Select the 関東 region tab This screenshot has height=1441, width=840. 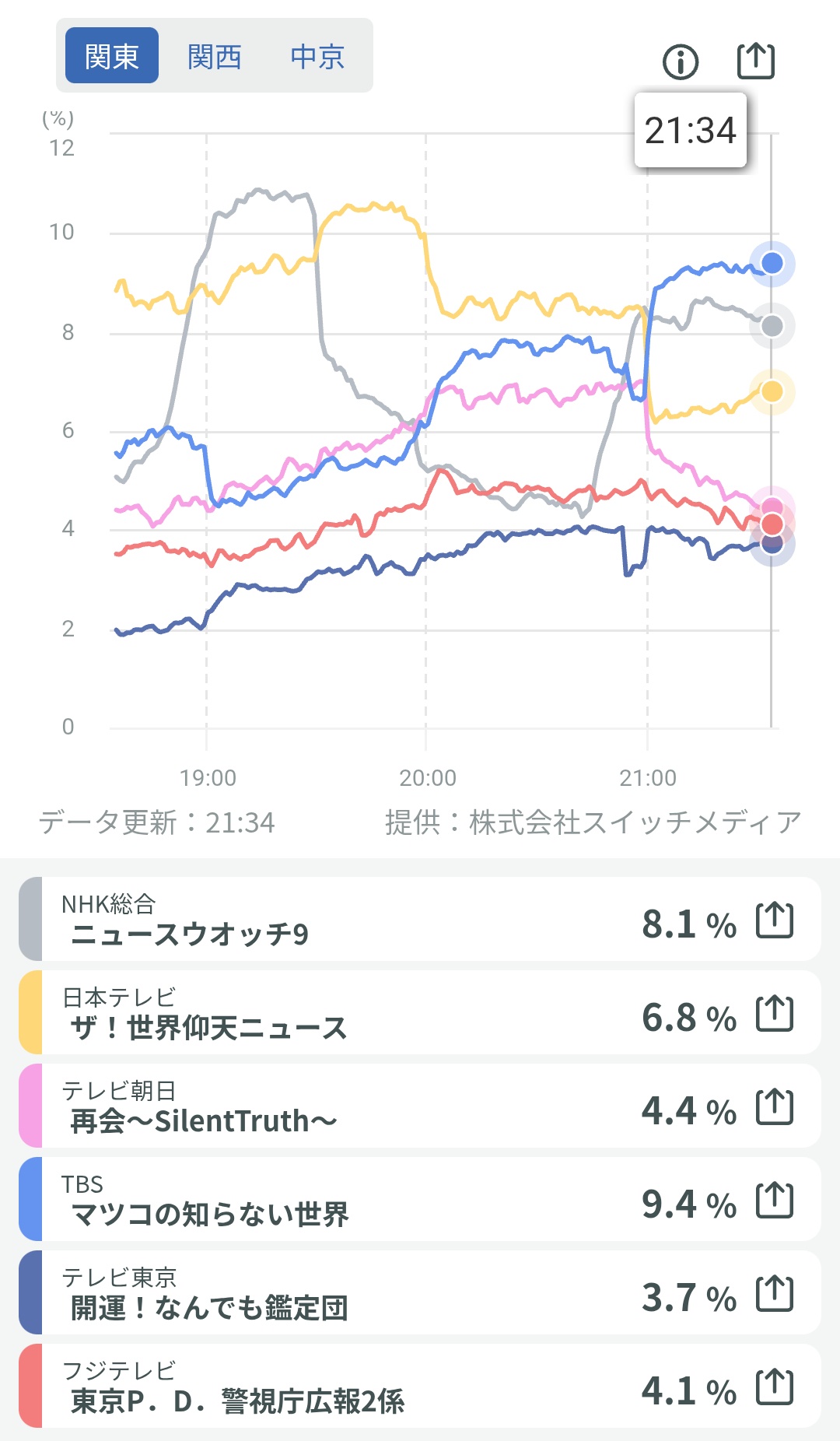pyautogui.click(x=112, y=56)
